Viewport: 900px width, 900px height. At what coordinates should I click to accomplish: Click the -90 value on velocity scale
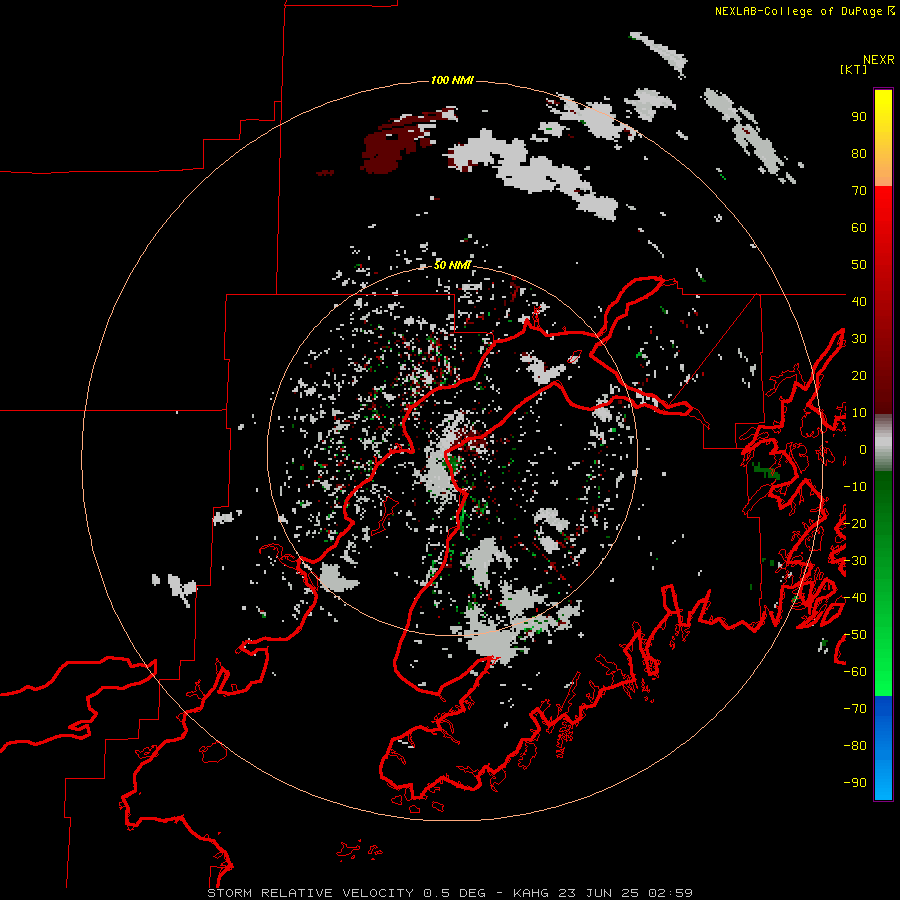855,783
